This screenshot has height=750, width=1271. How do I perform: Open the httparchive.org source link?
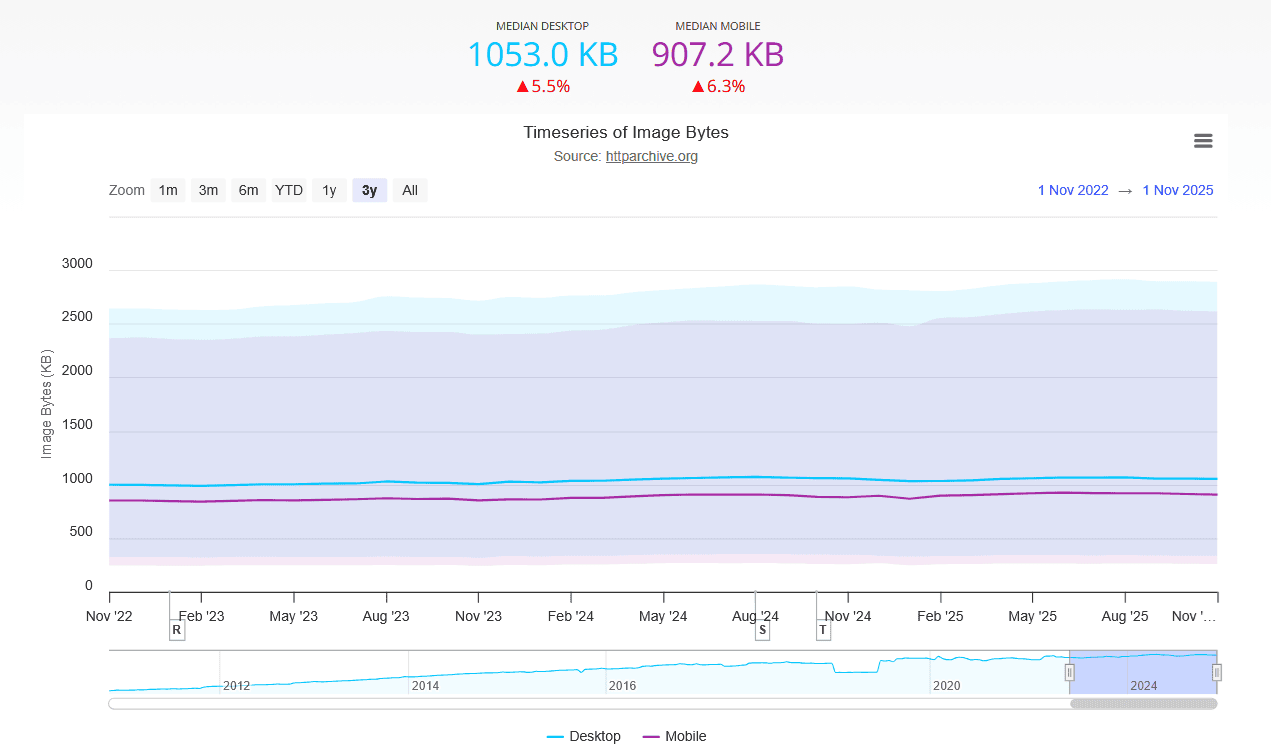point(651,156)
